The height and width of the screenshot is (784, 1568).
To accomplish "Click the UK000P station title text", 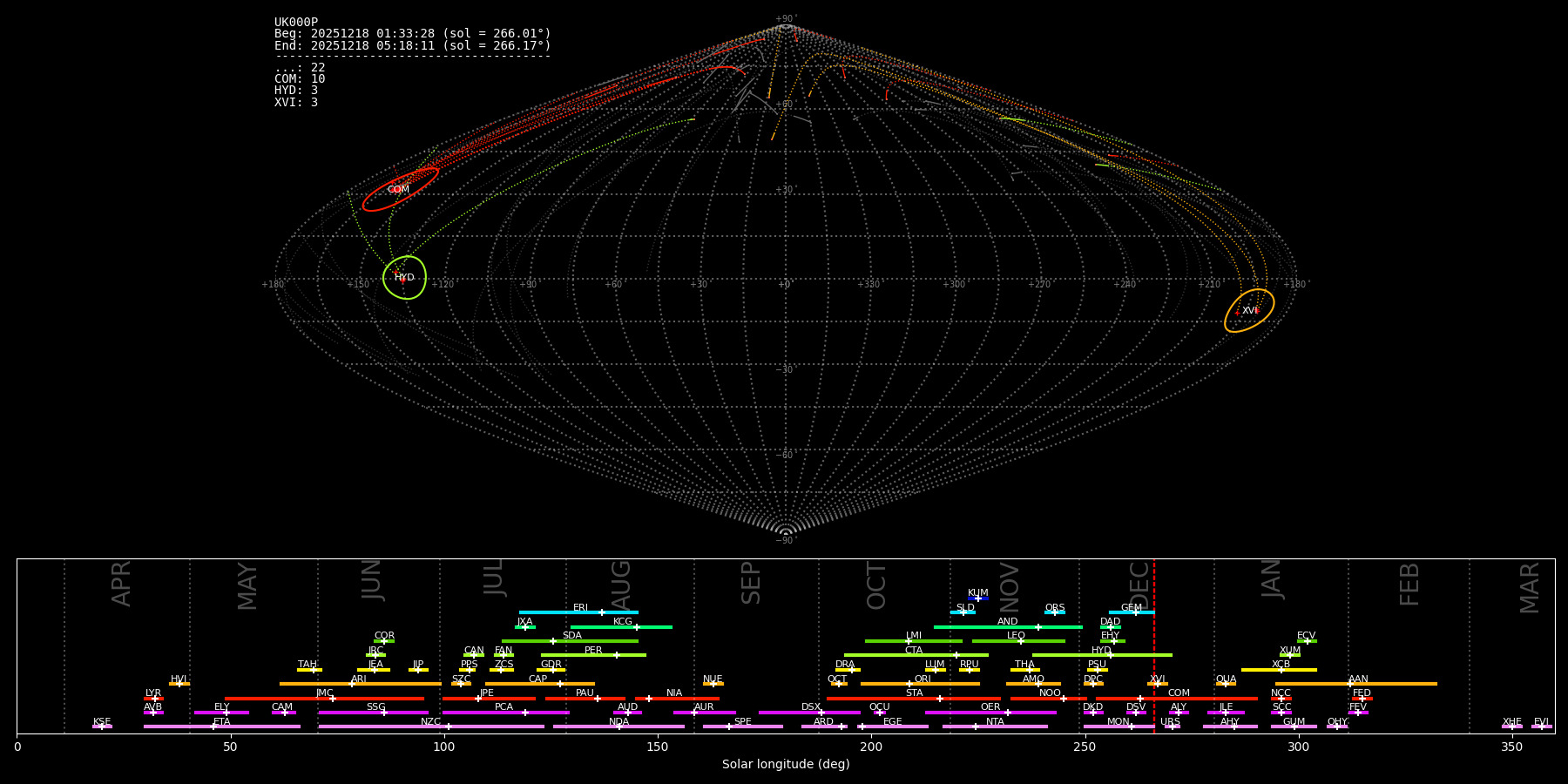I will (x=296, y=23).
